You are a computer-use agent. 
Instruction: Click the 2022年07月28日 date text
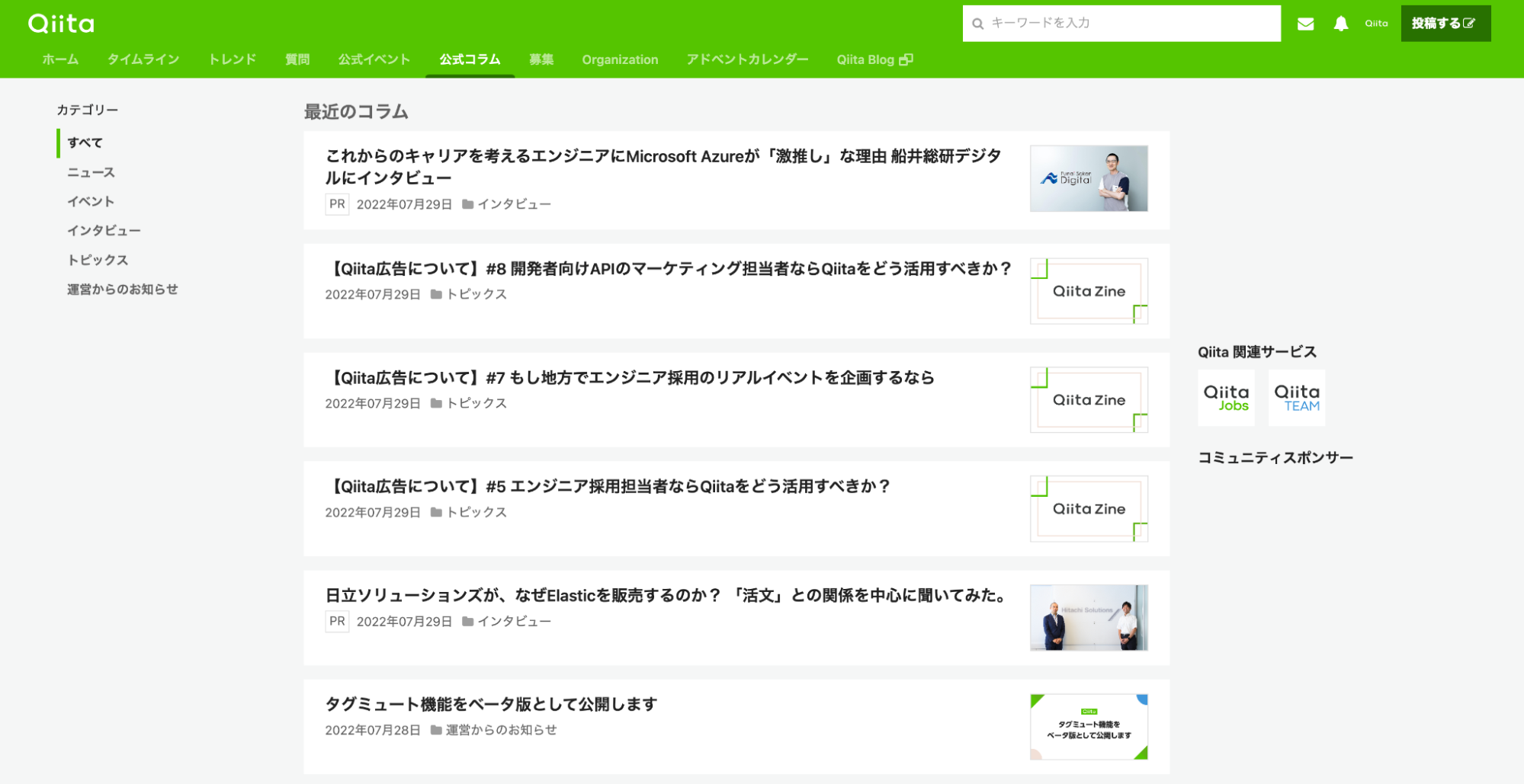pyautogui.click(x=373, y=730)
